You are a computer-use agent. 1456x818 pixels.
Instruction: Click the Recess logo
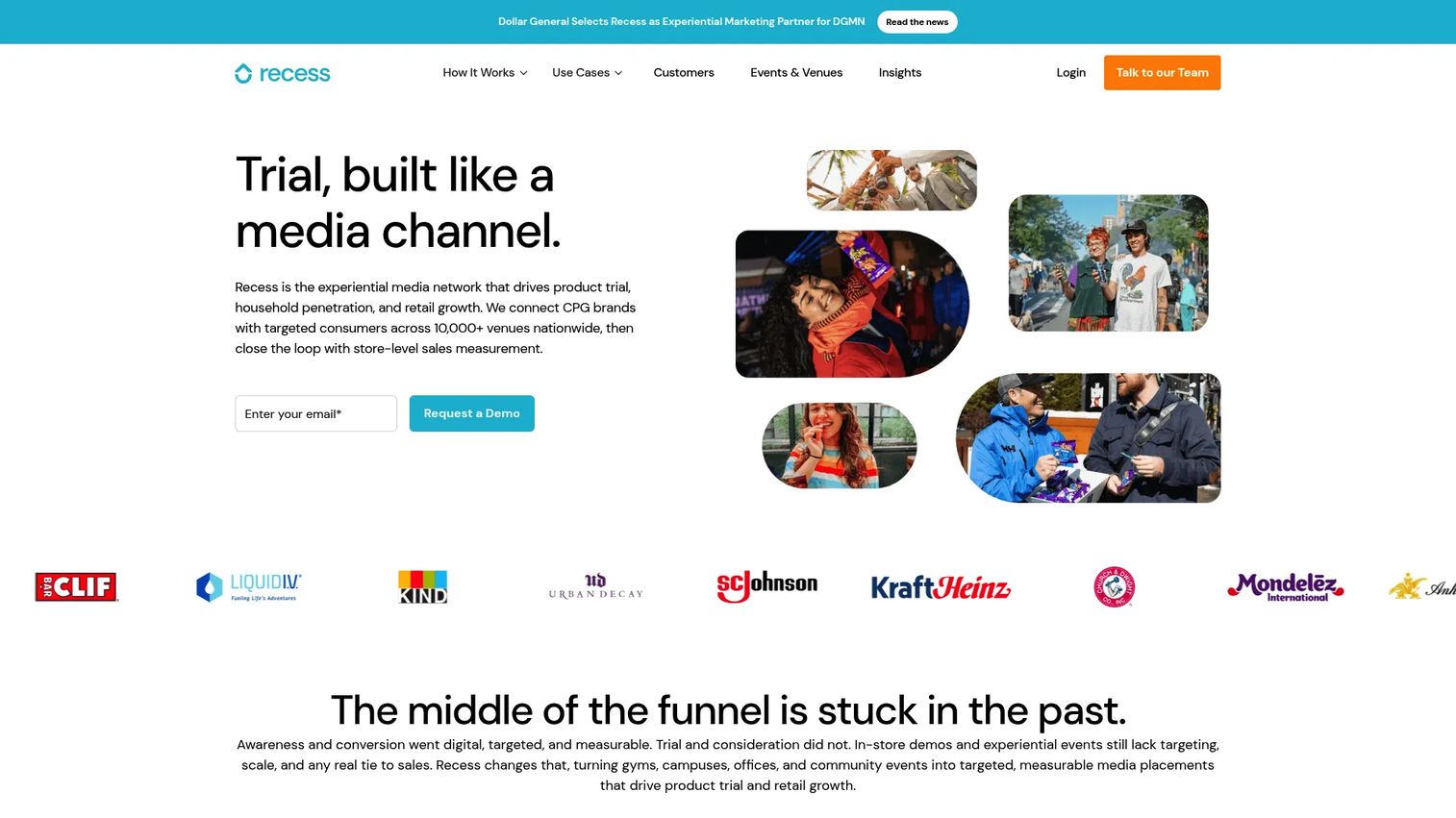click(282, 73)
